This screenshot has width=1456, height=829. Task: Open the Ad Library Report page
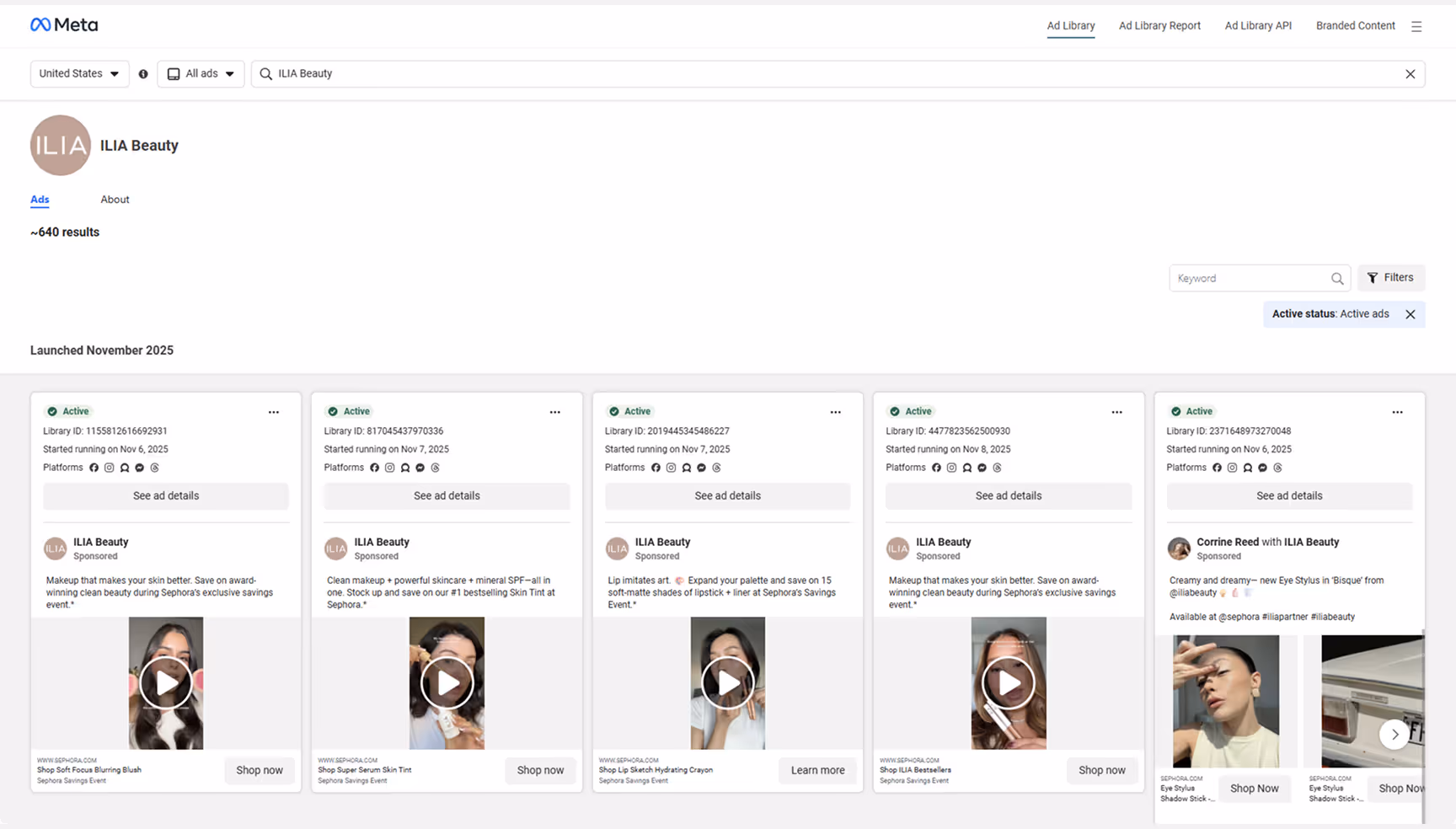pyautogui.click(x=1159, y=26)
